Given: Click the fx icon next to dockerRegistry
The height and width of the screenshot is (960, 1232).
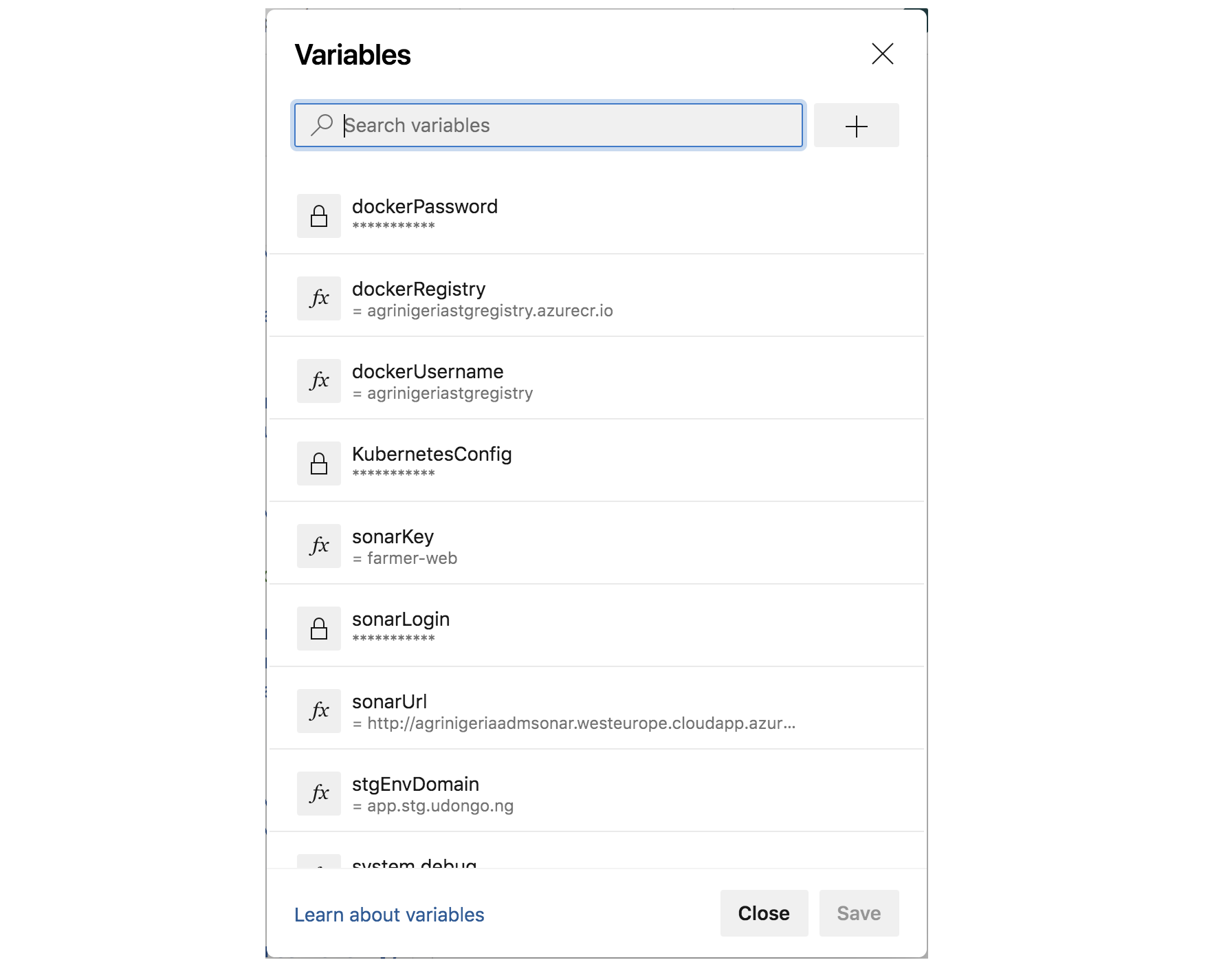Looking at the screenshot, I should click(x=318, y=298).
